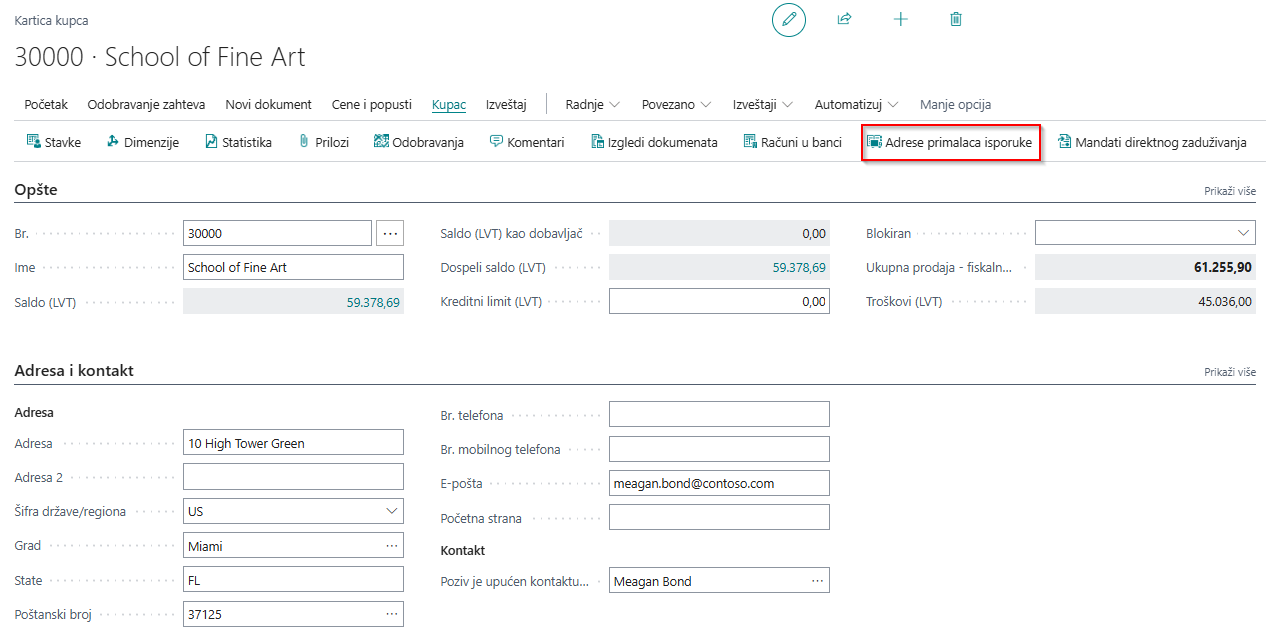This screenshot has width=1266, height=635.
Task: Click the Saldo (LVT) value 59.378,69
Action: (373, 302)
